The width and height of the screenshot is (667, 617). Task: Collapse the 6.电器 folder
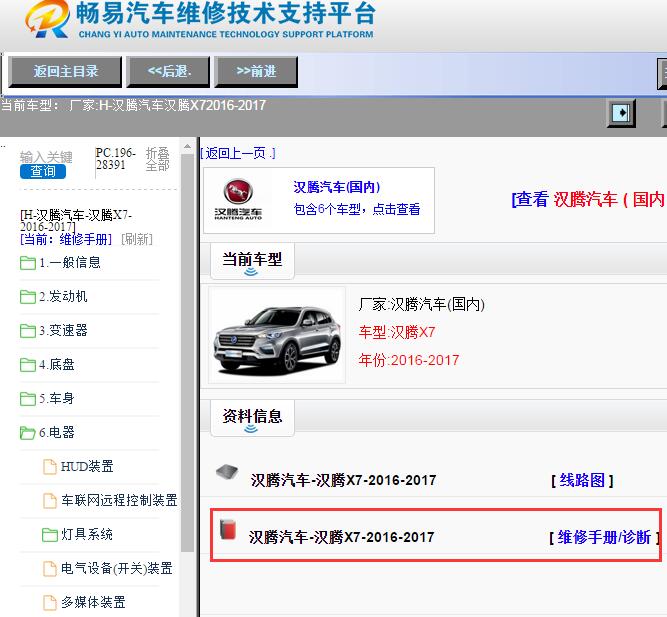(47, 432)
